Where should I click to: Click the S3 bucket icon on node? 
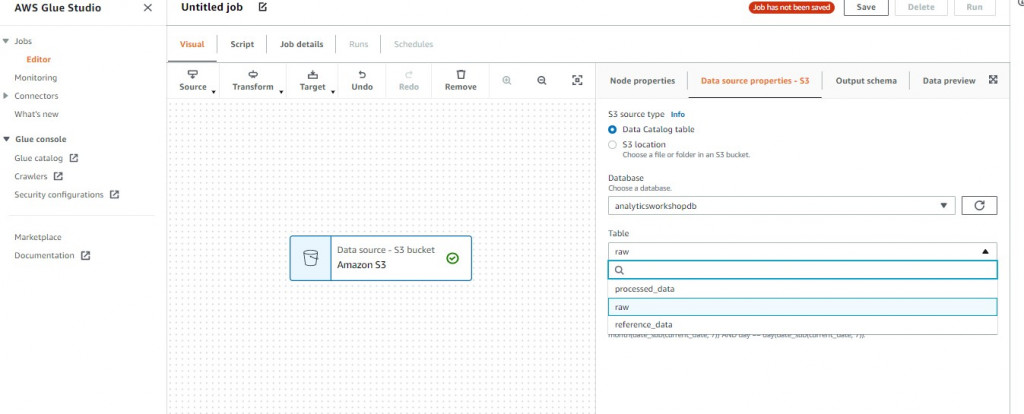311,258
